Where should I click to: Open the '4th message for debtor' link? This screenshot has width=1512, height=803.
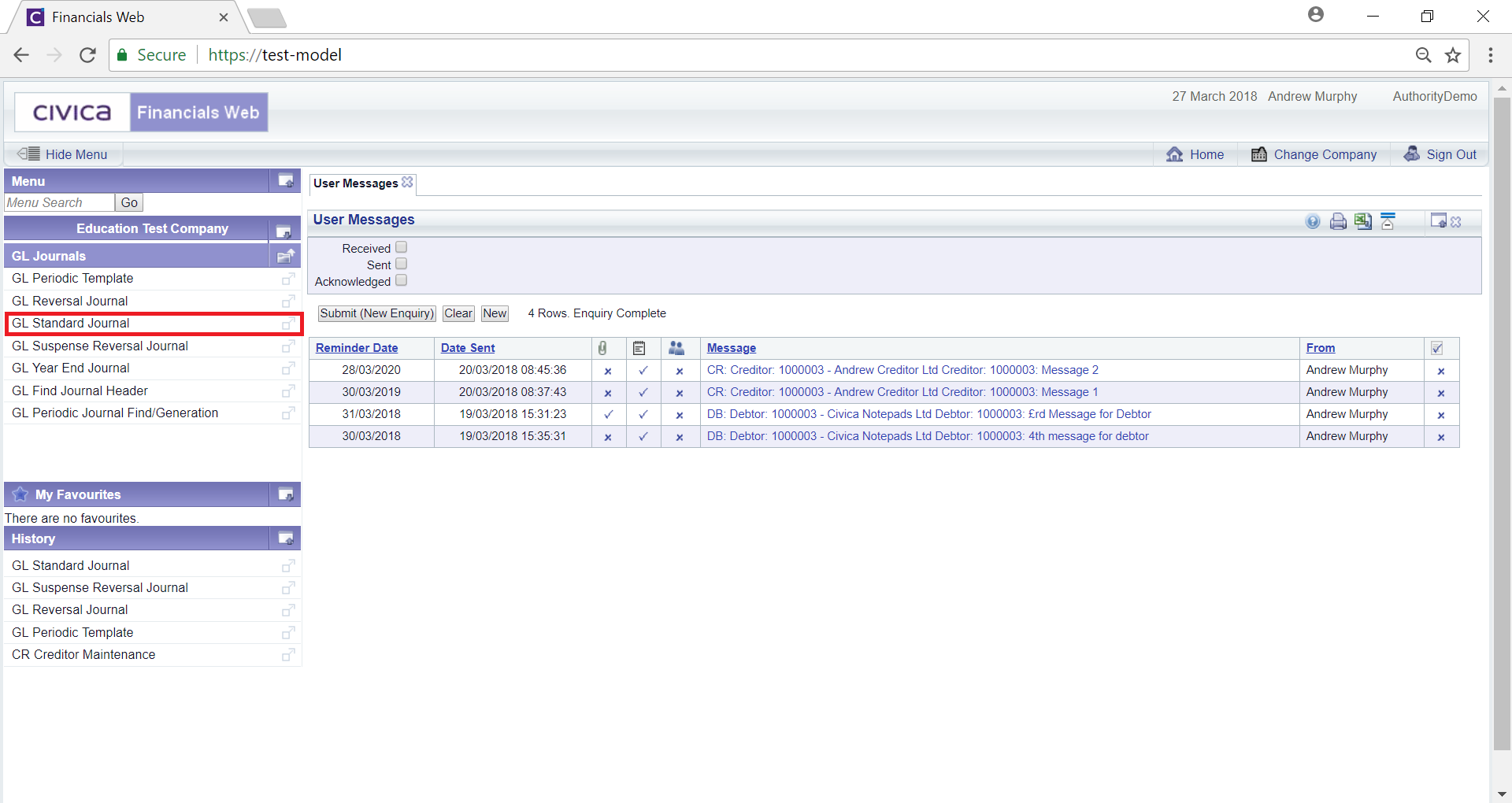click(x=928, y=436)
